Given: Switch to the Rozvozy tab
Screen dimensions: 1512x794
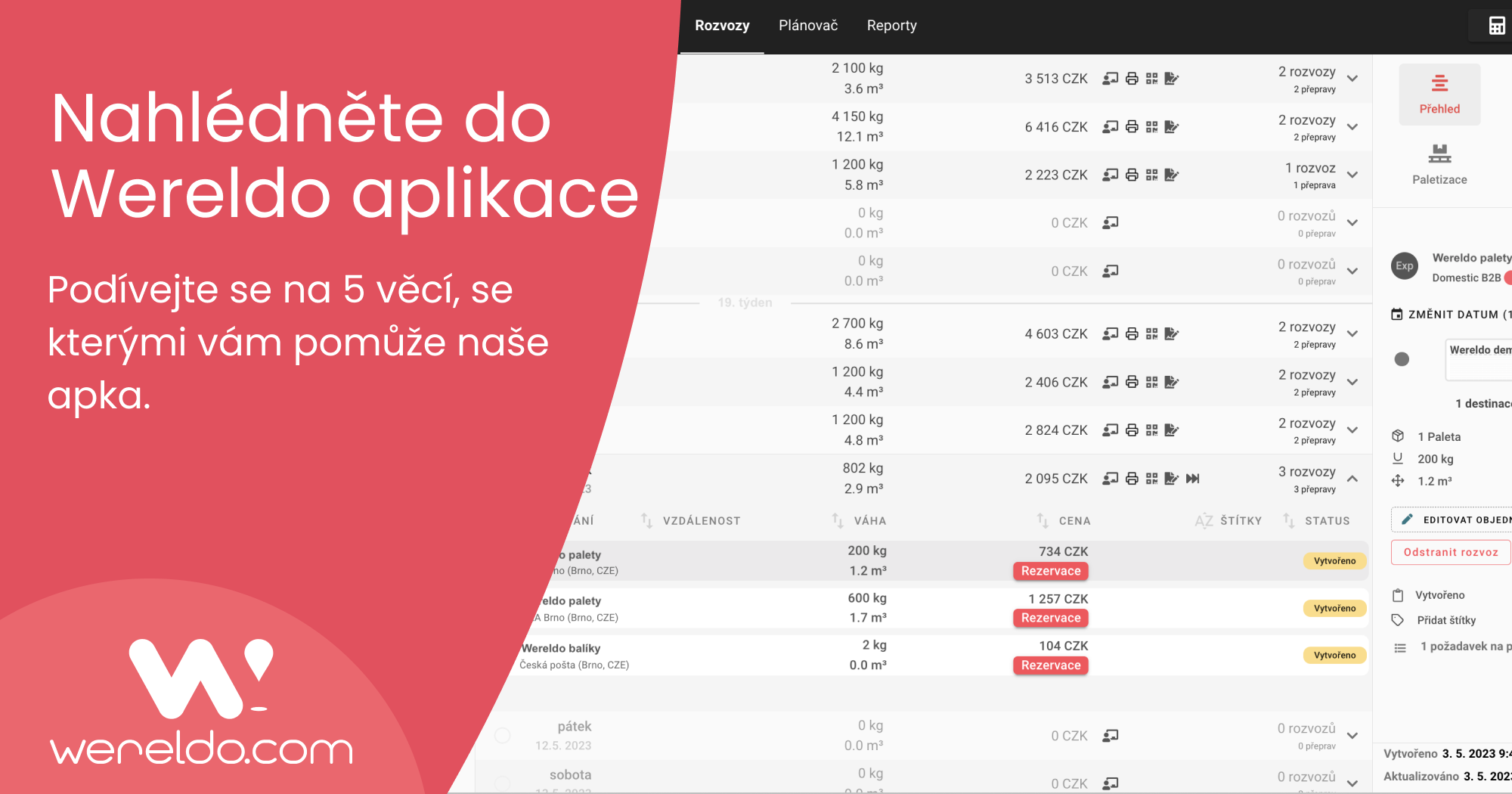Looking at the screenshot, I should pos(722,26).
